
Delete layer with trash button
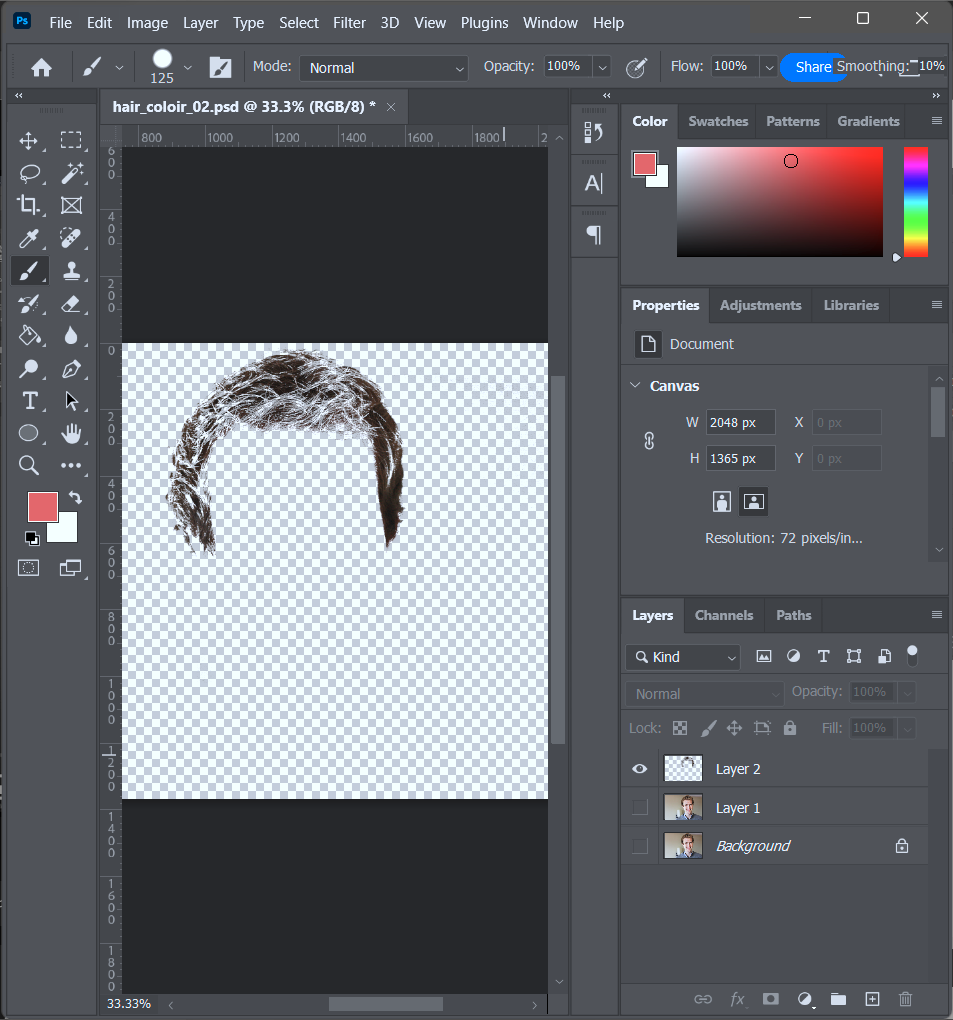[905, 999]
